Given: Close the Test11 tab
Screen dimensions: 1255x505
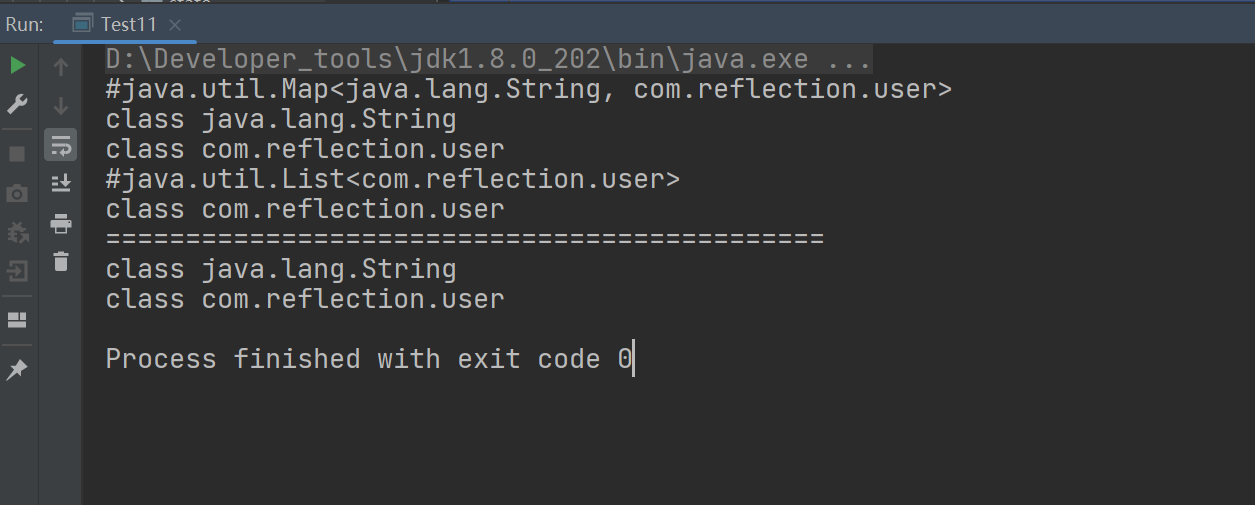Looking at the screenshot, I should point(176,24).
